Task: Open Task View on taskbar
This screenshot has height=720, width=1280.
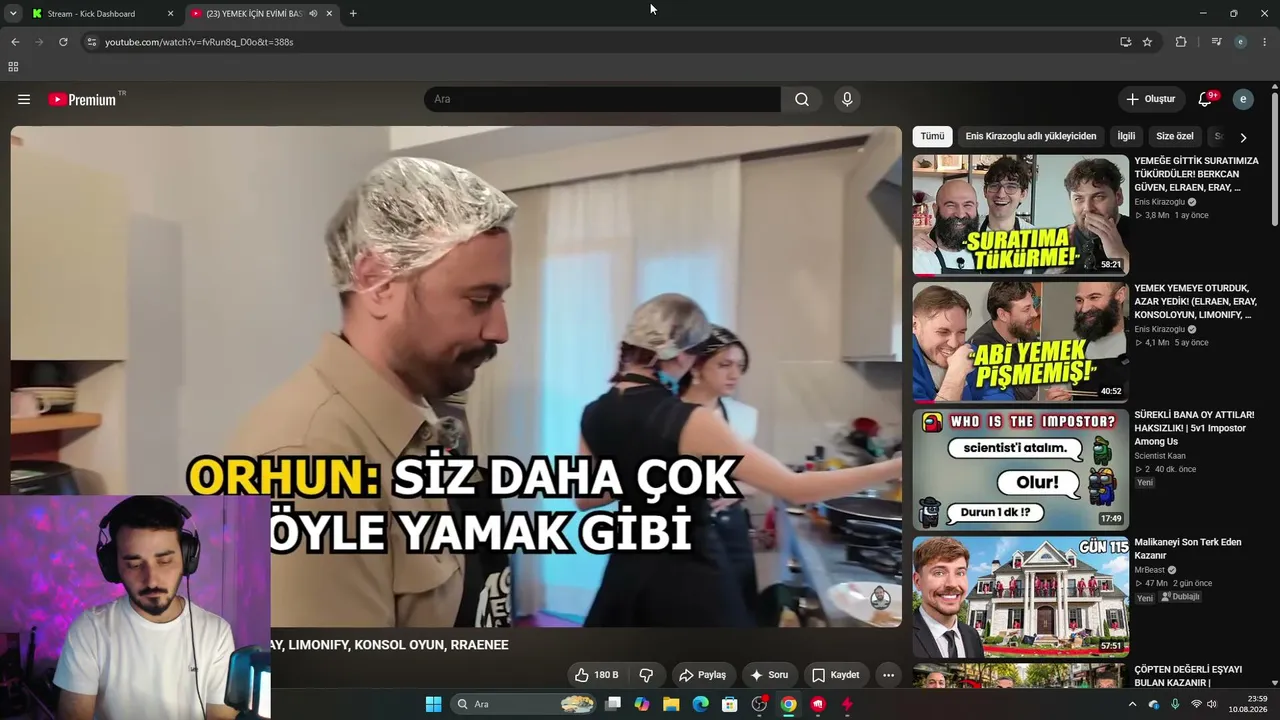Action: pyautogui.click(x=613, y=704)
